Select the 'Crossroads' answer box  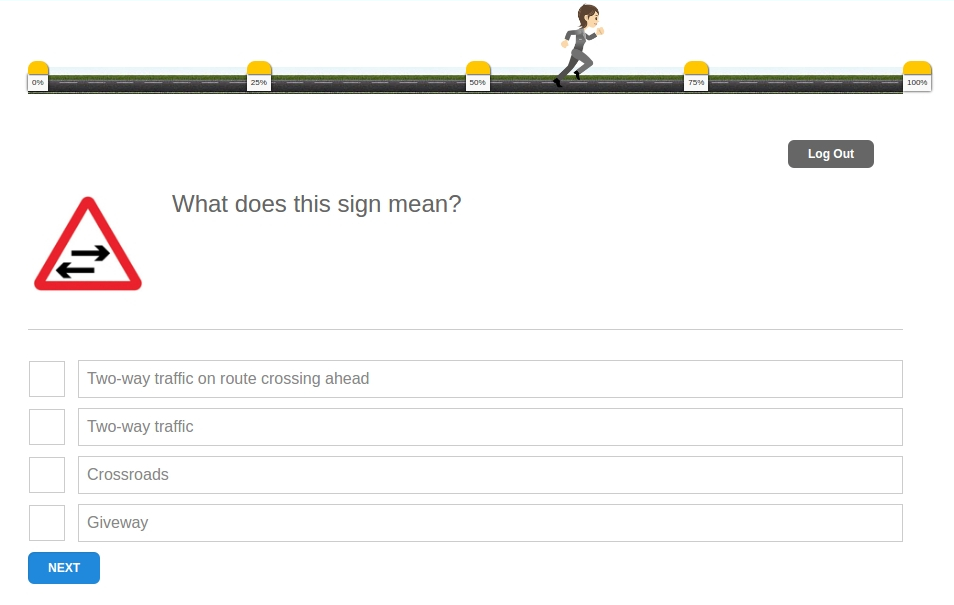click(490, 475)
